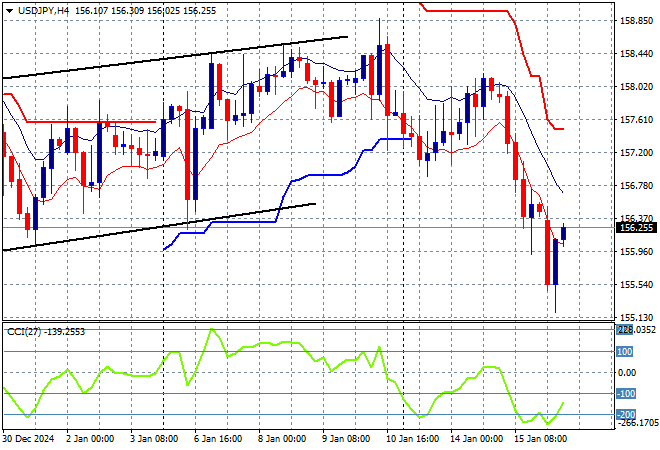Click the CCI -200 level label
This screenshot has height=450, width=660.
click(x=624, y=414)
